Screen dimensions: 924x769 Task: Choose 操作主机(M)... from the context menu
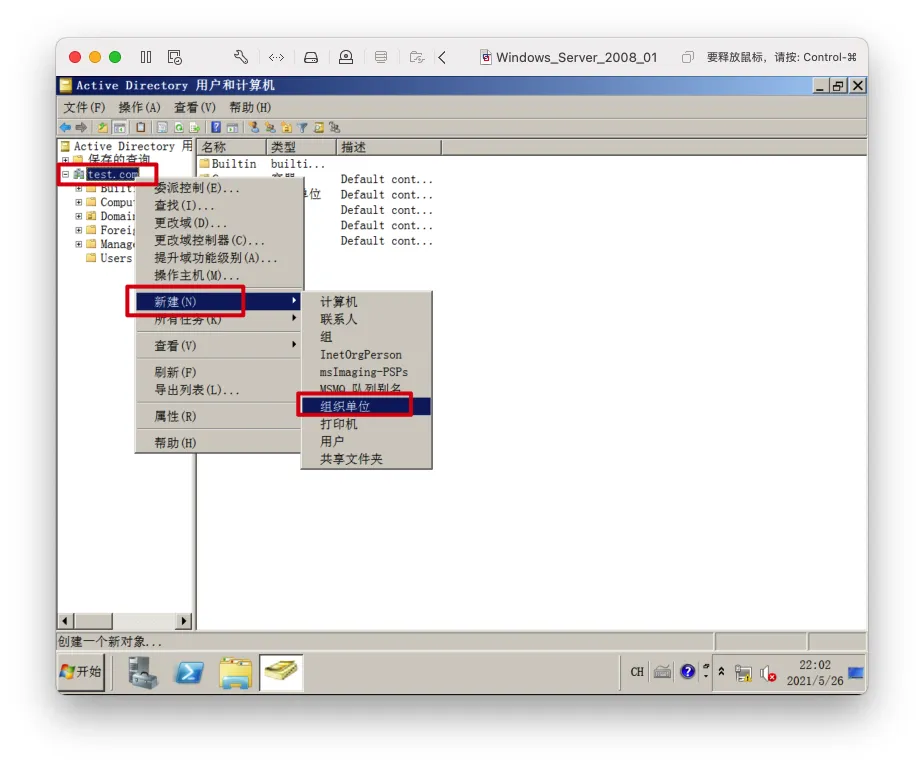click(x=219, y=276)
